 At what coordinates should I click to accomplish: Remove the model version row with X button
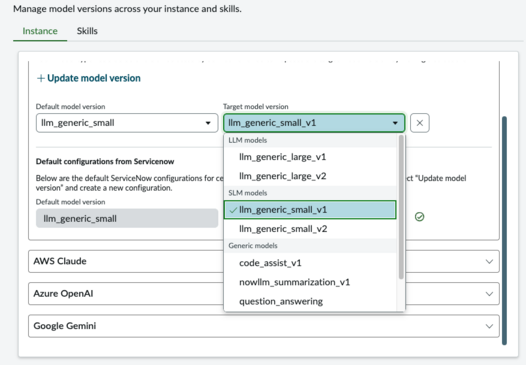point(420,123)
